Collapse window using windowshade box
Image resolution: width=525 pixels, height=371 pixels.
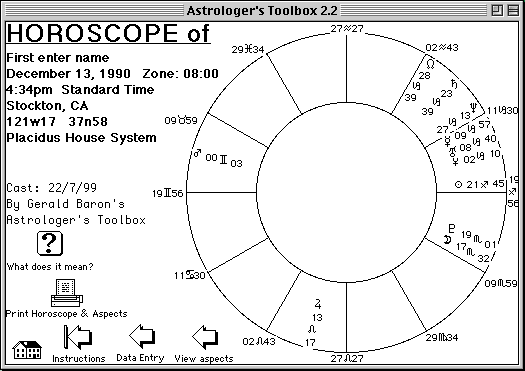tap(513, 10)
